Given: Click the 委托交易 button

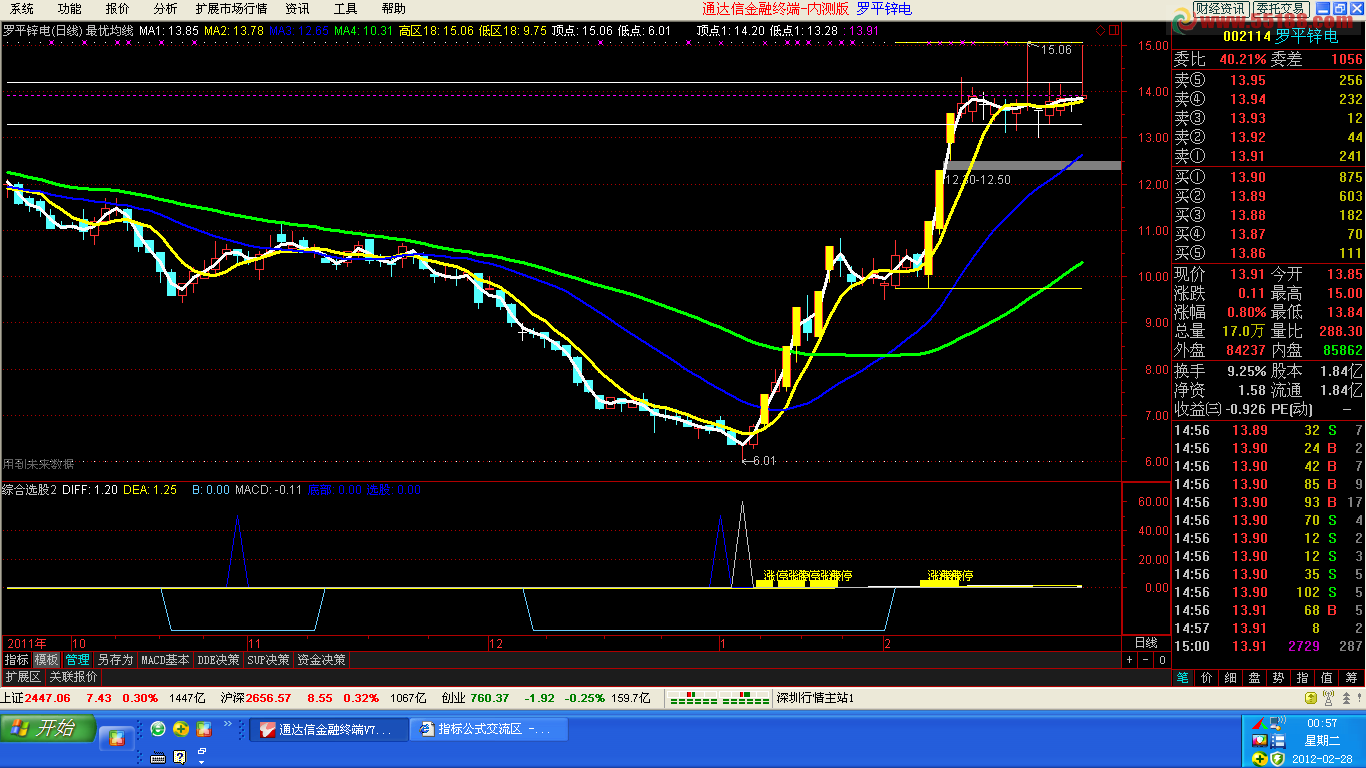Looking at the screenshot, I should tap(1281, 8).
